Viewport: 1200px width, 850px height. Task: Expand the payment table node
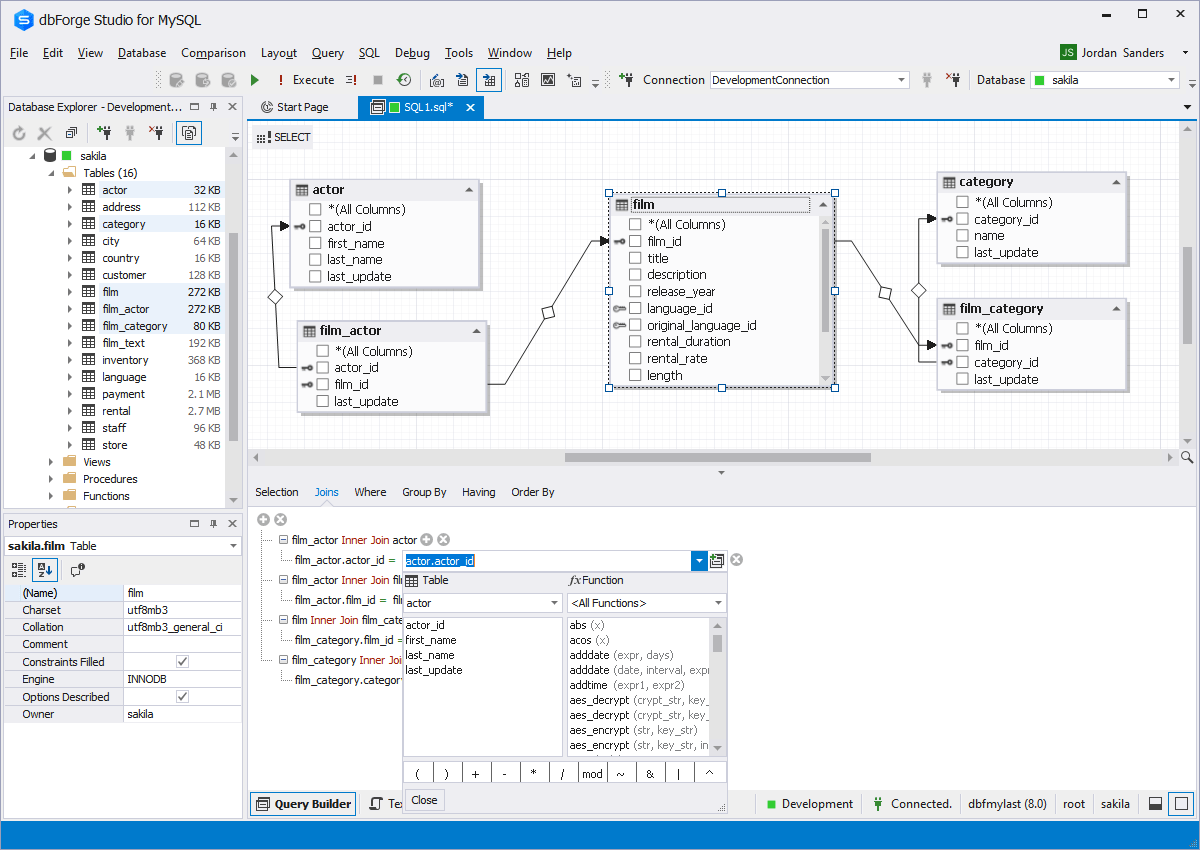click(x=69, y=394)
